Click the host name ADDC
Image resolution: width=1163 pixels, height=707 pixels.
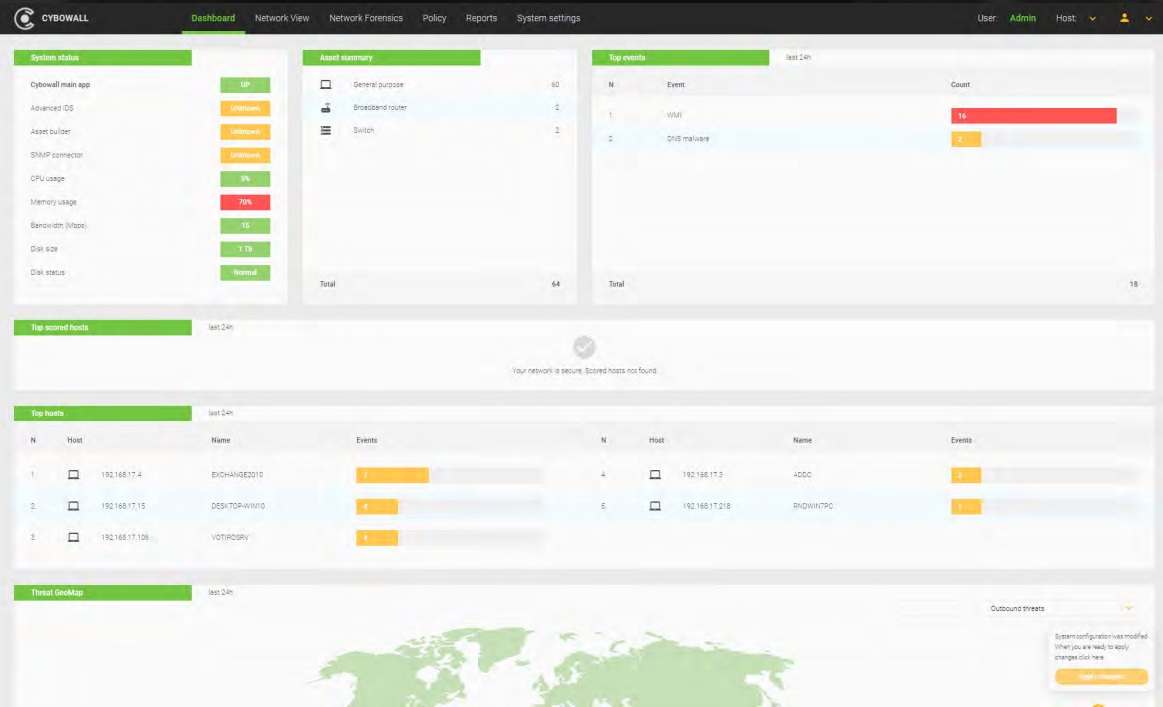pyautogui.click(x=802, y=475)
